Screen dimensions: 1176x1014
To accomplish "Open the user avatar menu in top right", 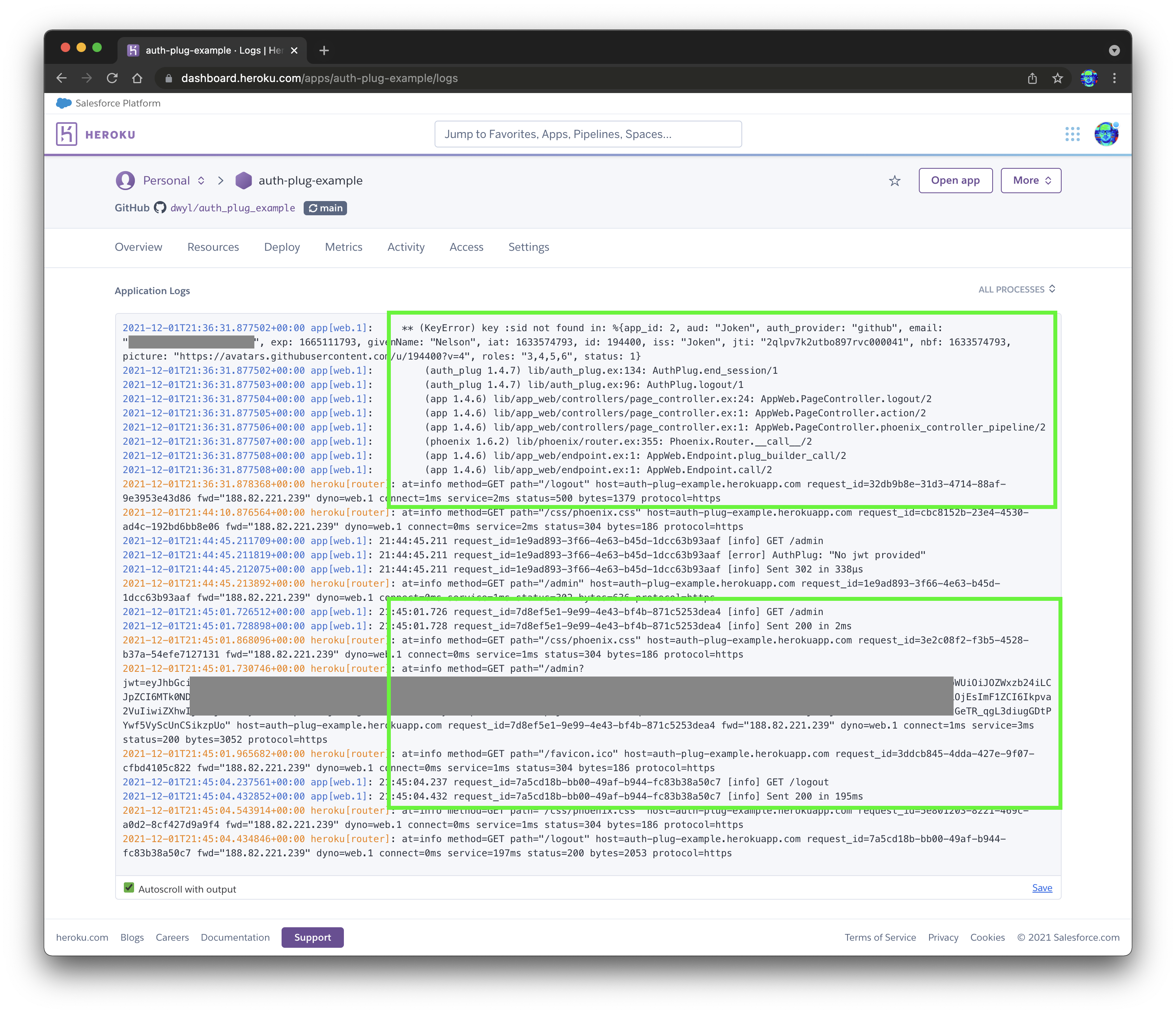I will pyautogui.click(x=1106, y=134).
